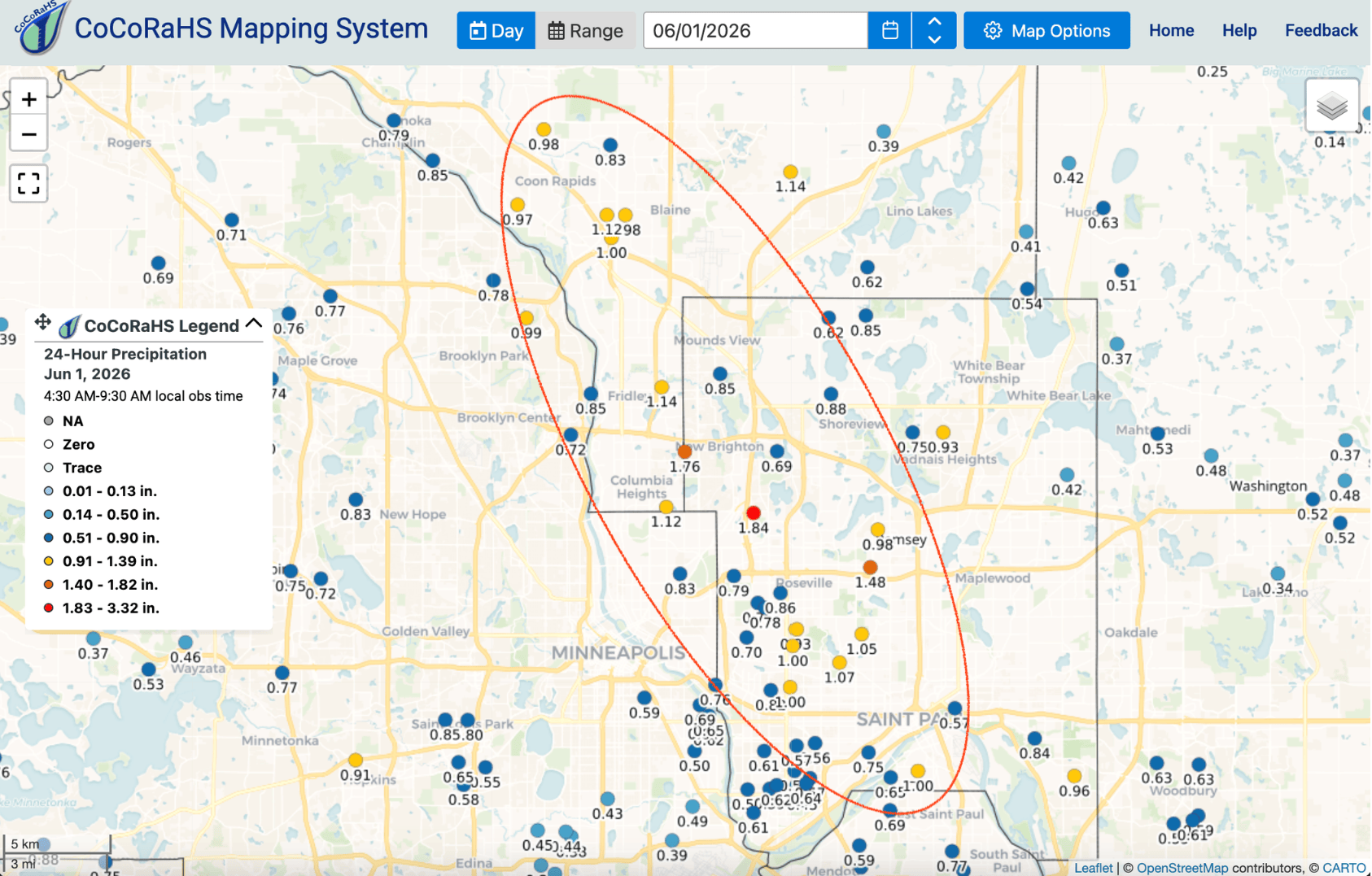
Task: Click the blue 0.54 station marker
Action: point(1027,289)
